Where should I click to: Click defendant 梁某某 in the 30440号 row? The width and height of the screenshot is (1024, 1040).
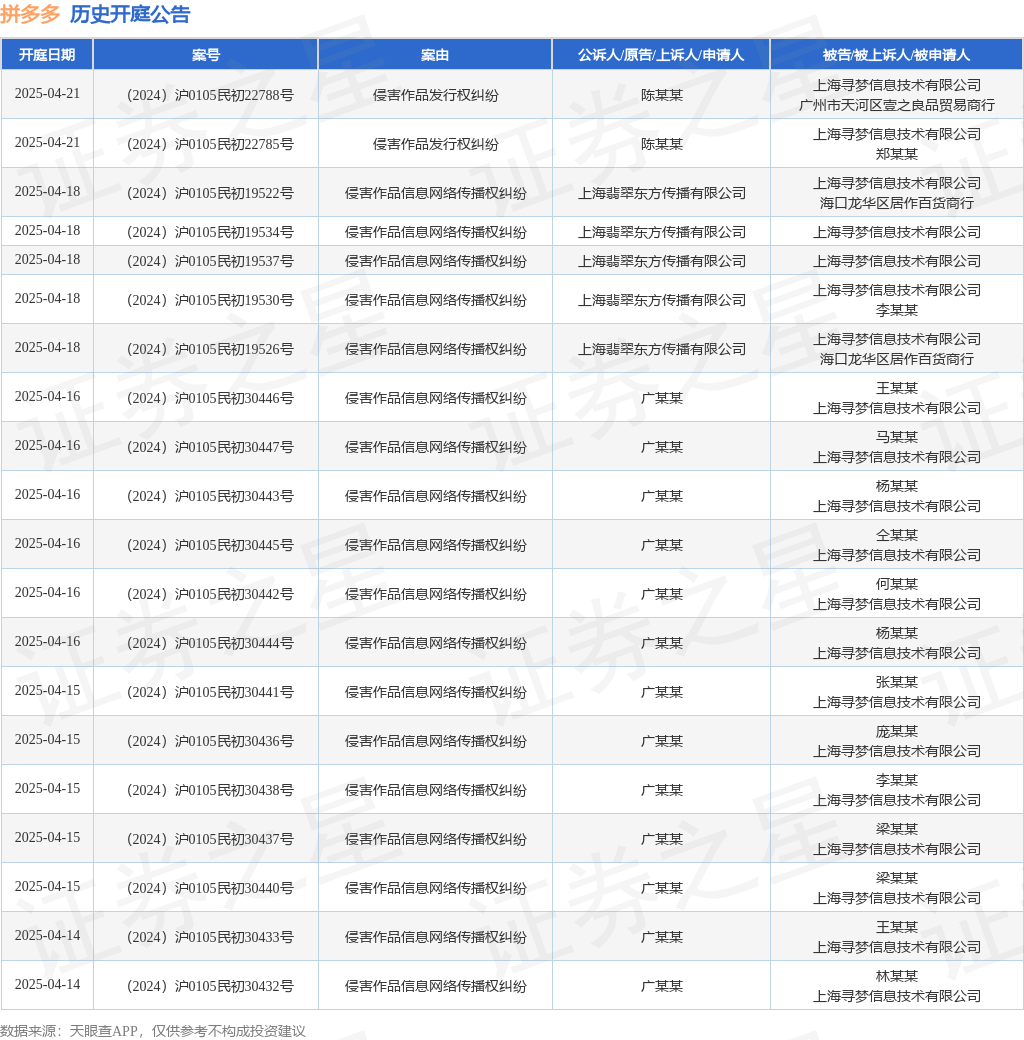(x=897, y=878)
